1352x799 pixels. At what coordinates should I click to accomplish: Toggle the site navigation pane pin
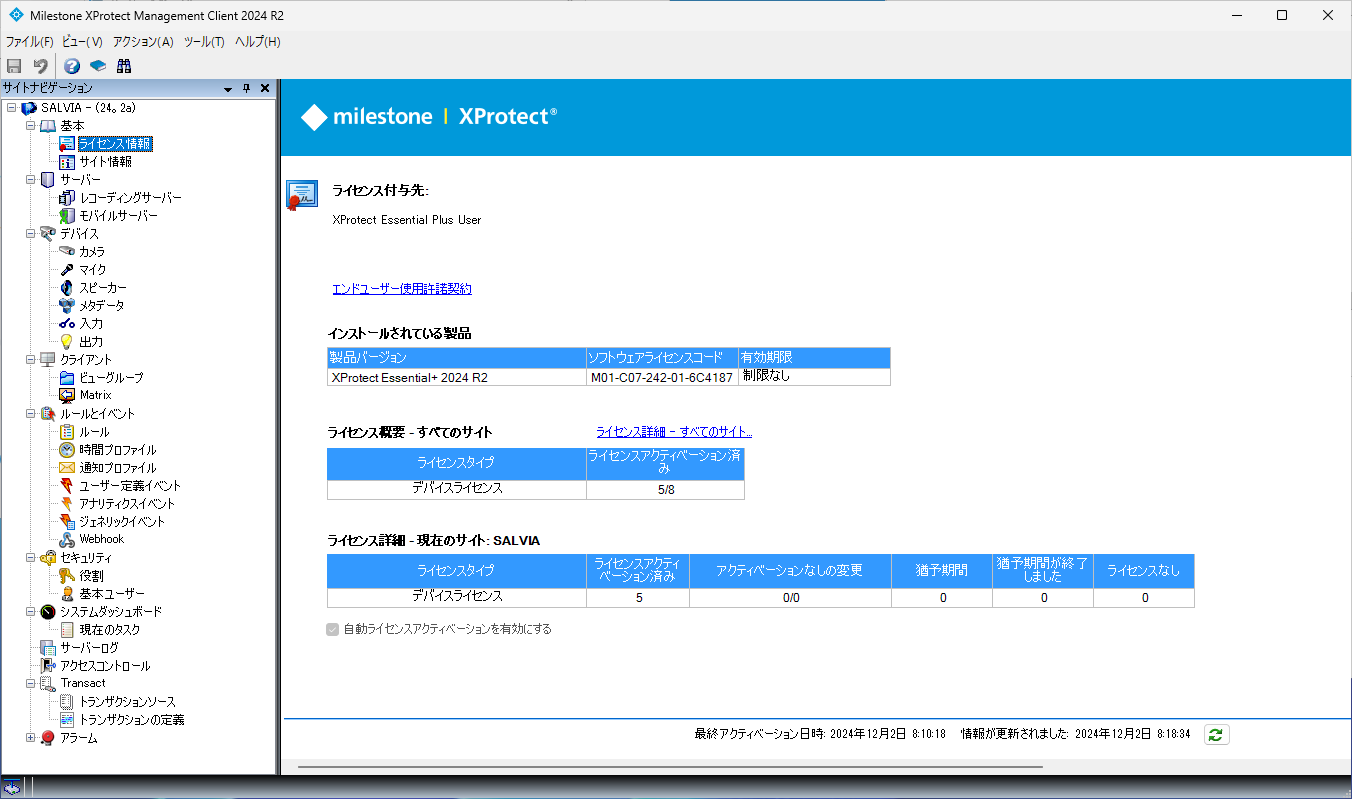tap(247, 89)
